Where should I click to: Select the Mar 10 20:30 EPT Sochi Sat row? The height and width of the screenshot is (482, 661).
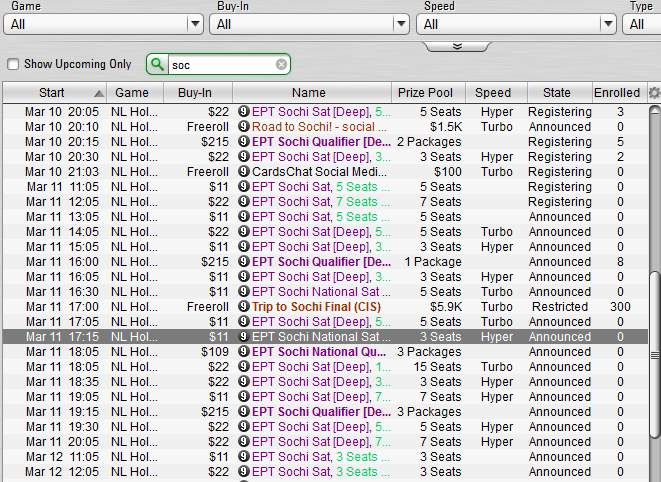tap(325, 157)
